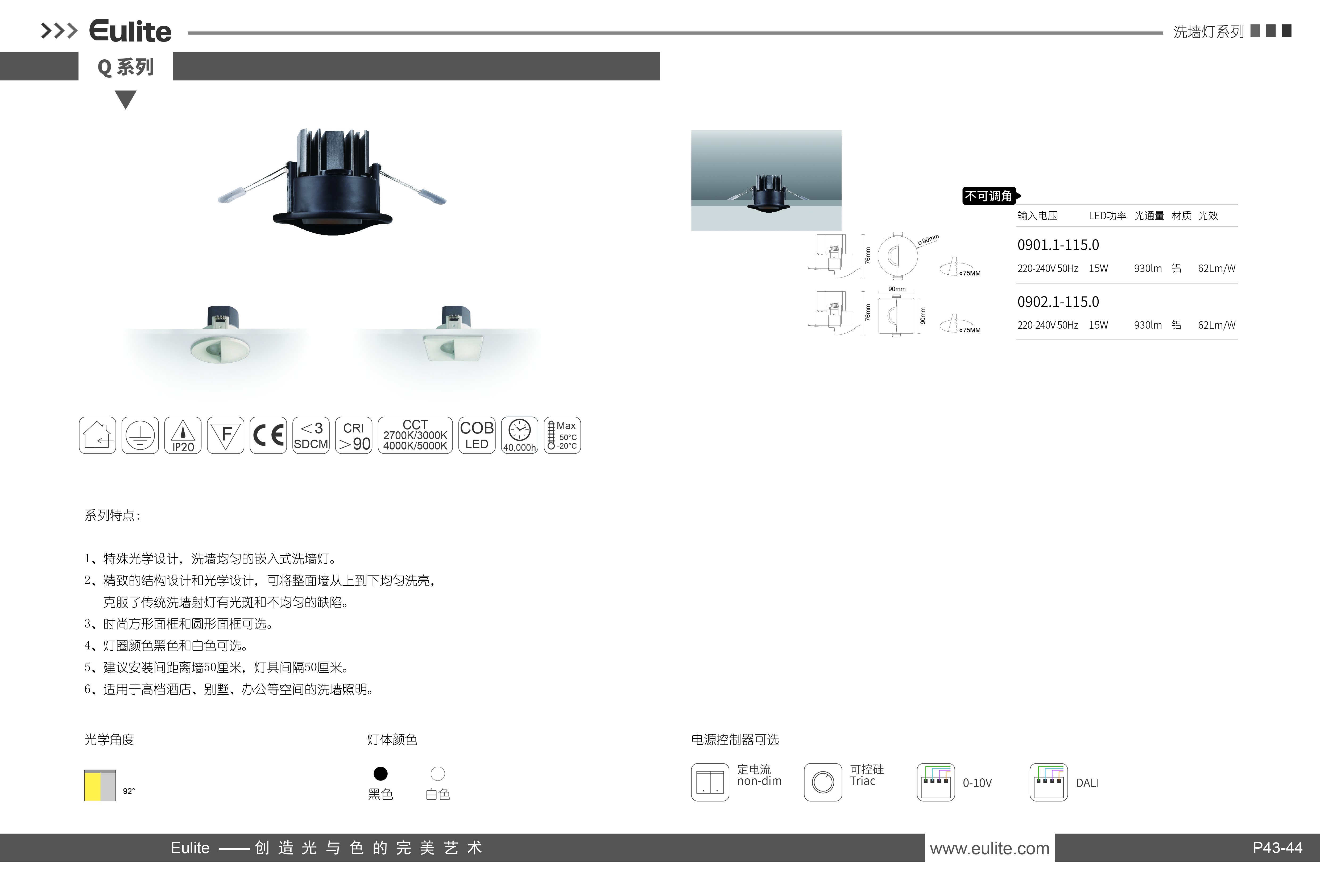The width and height of the screenshot is (1320, 896).
Task: Click the F-mark triangle icon
Action: click(x=225, y=435)
